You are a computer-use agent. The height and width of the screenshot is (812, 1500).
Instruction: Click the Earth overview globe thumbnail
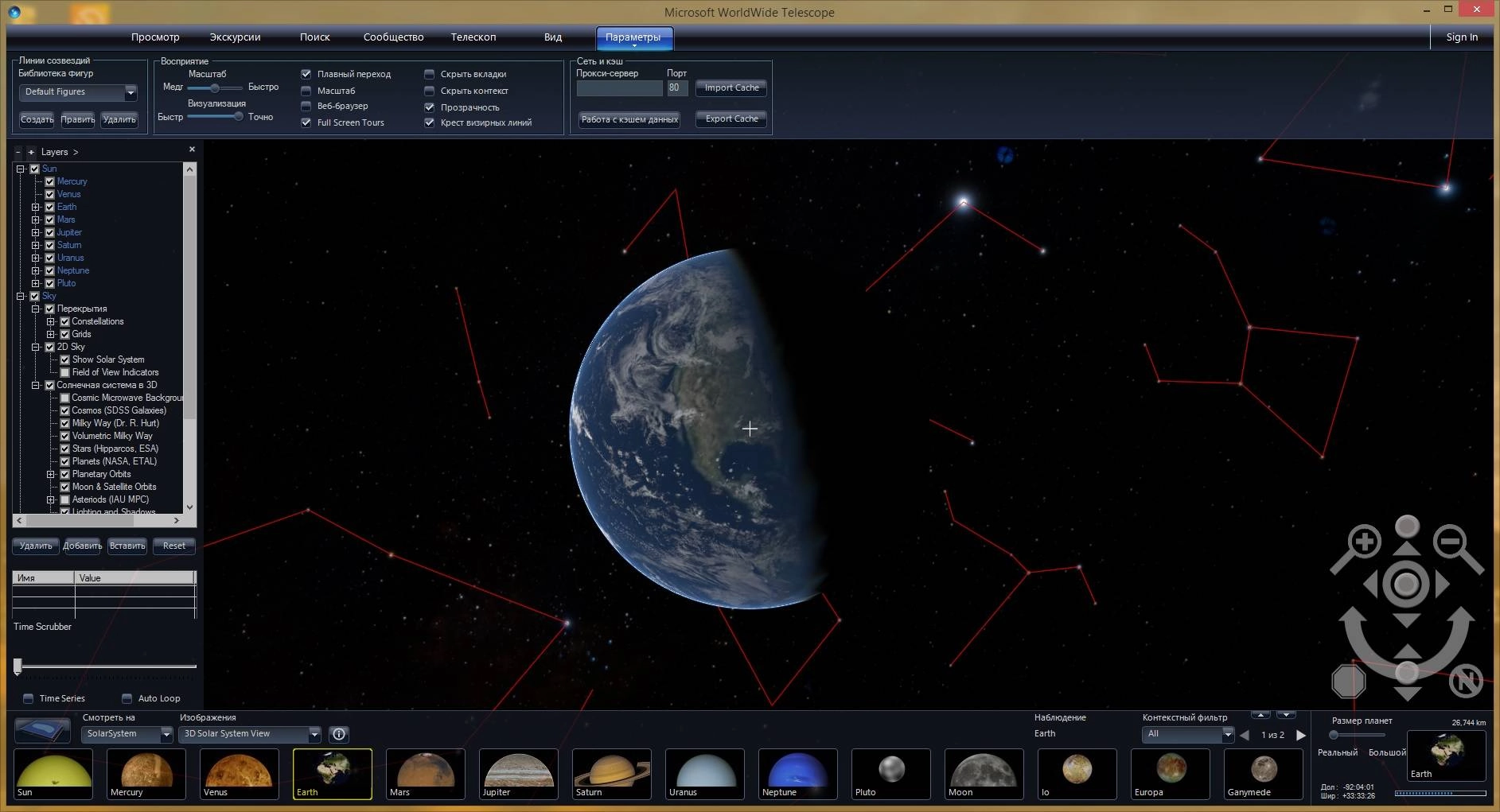click(1446, 755)
